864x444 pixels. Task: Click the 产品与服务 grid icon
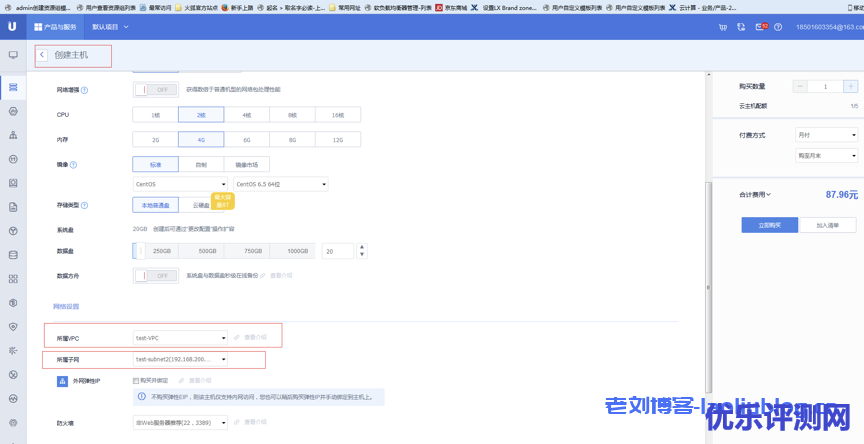[38, 27]
